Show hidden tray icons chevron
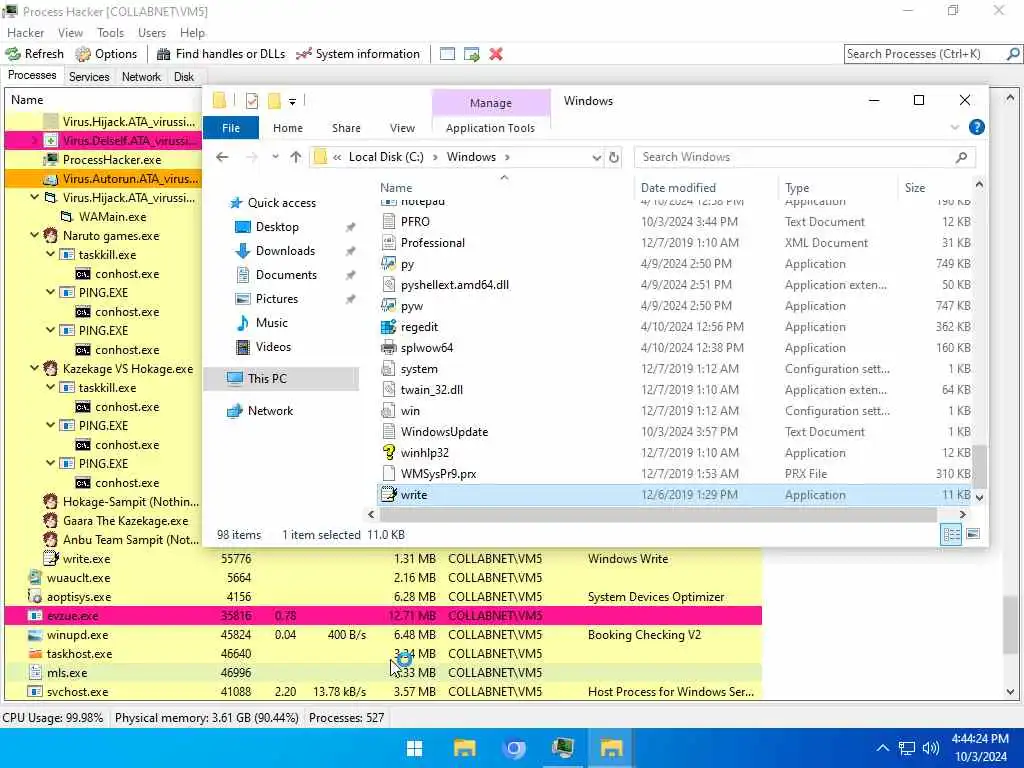1024x768 pixels. (x=882, y=748)
